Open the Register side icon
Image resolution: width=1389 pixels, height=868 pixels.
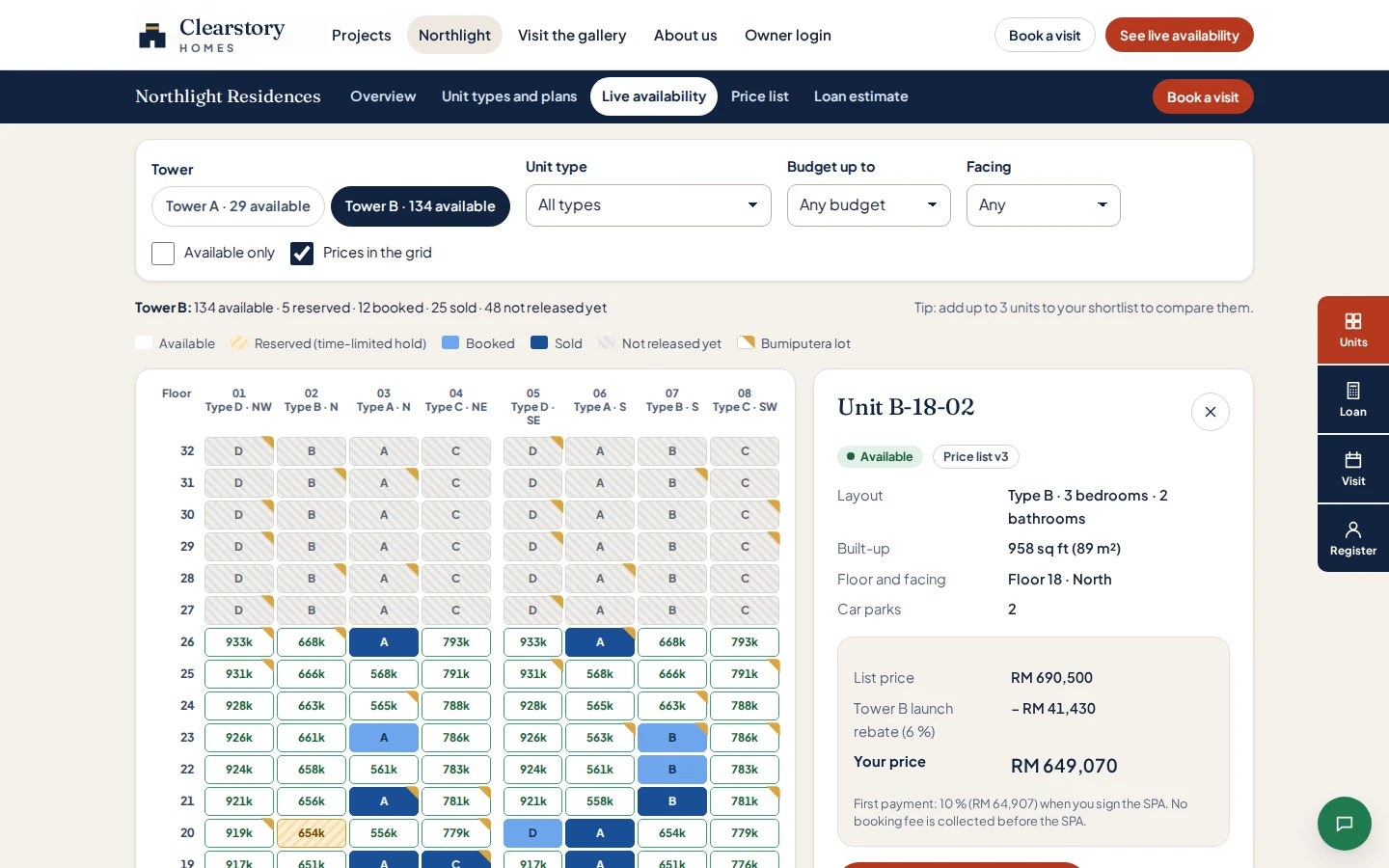(1353, 538)
